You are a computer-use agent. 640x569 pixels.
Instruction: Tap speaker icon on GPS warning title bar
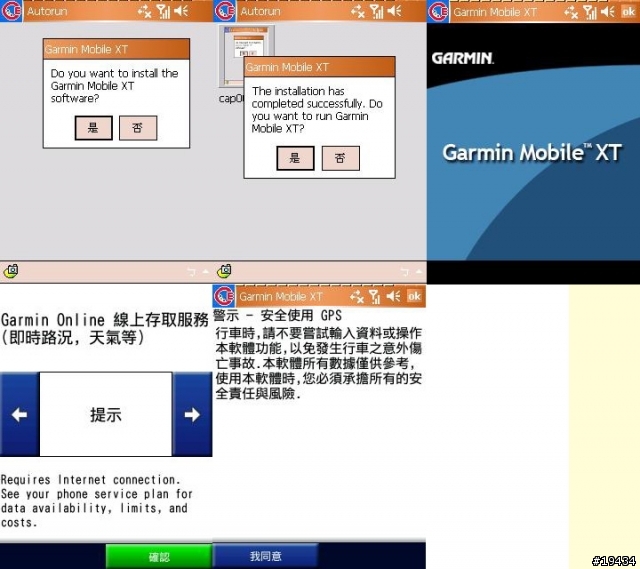click(x=393, y=296)
